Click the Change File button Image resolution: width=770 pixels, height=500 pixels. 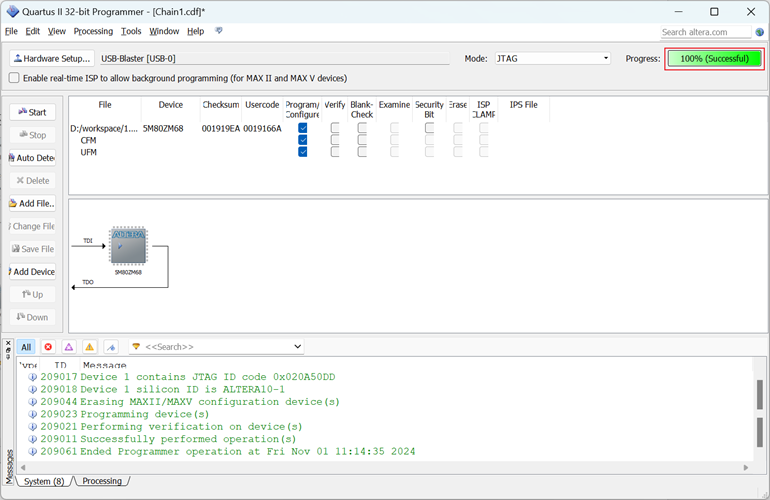click(32, 226)
